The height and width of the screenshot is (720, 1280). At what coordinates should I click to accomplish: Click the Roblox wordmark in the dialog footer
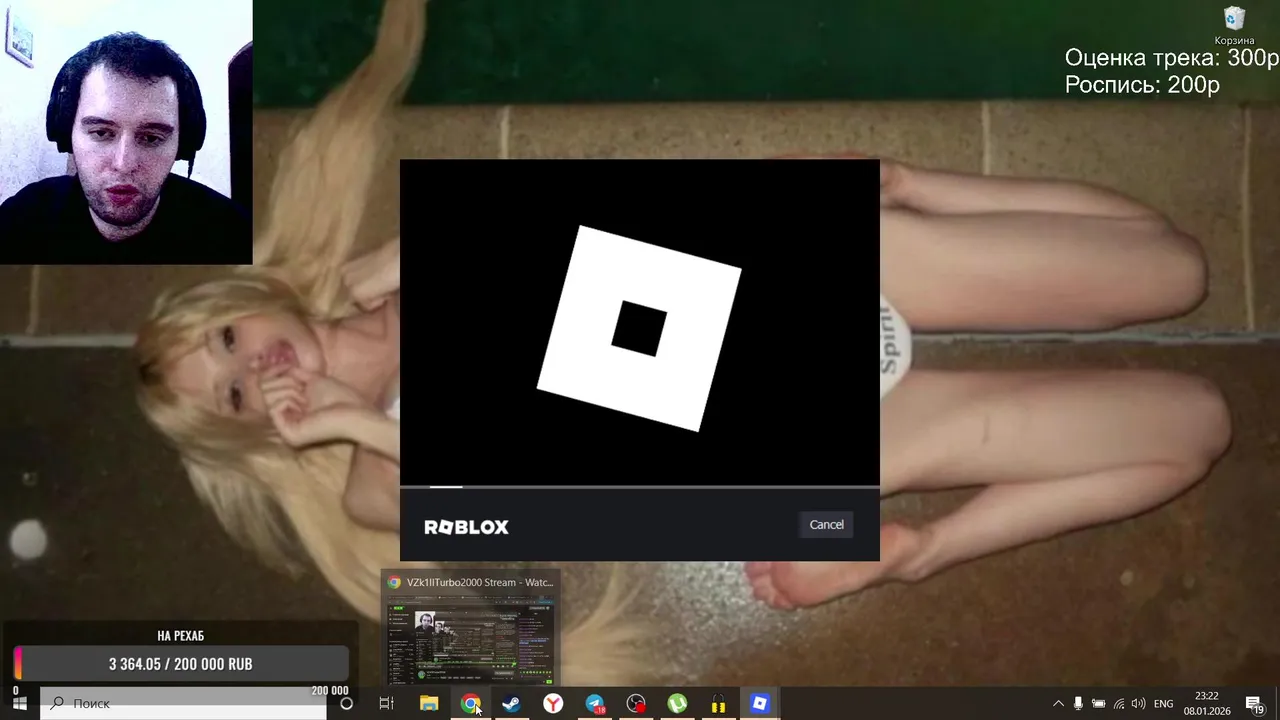(x=466, y=527)
